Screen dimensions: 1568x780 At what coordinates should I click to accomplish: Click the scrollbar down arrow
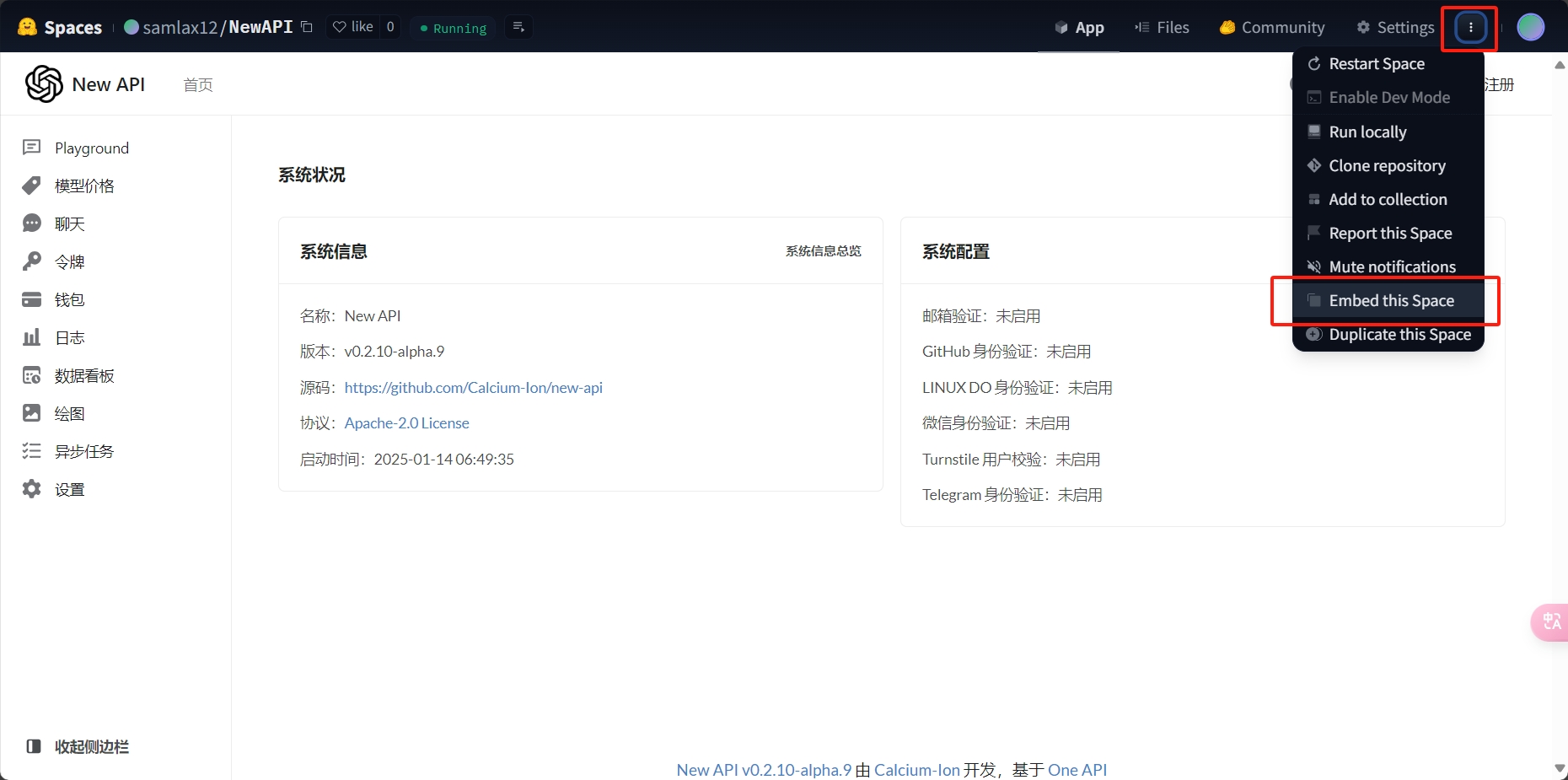pyautogui.click(x=1560, y=768)
